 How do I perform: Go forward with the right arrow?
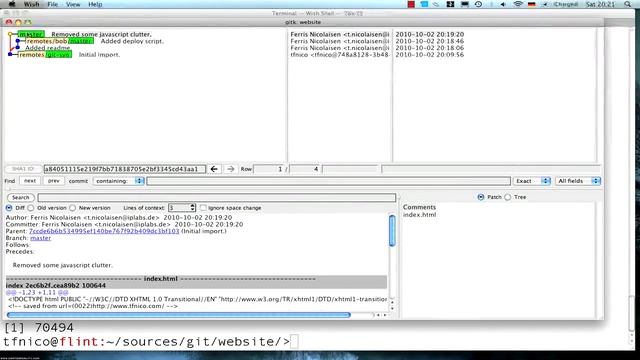coord(231,169)
